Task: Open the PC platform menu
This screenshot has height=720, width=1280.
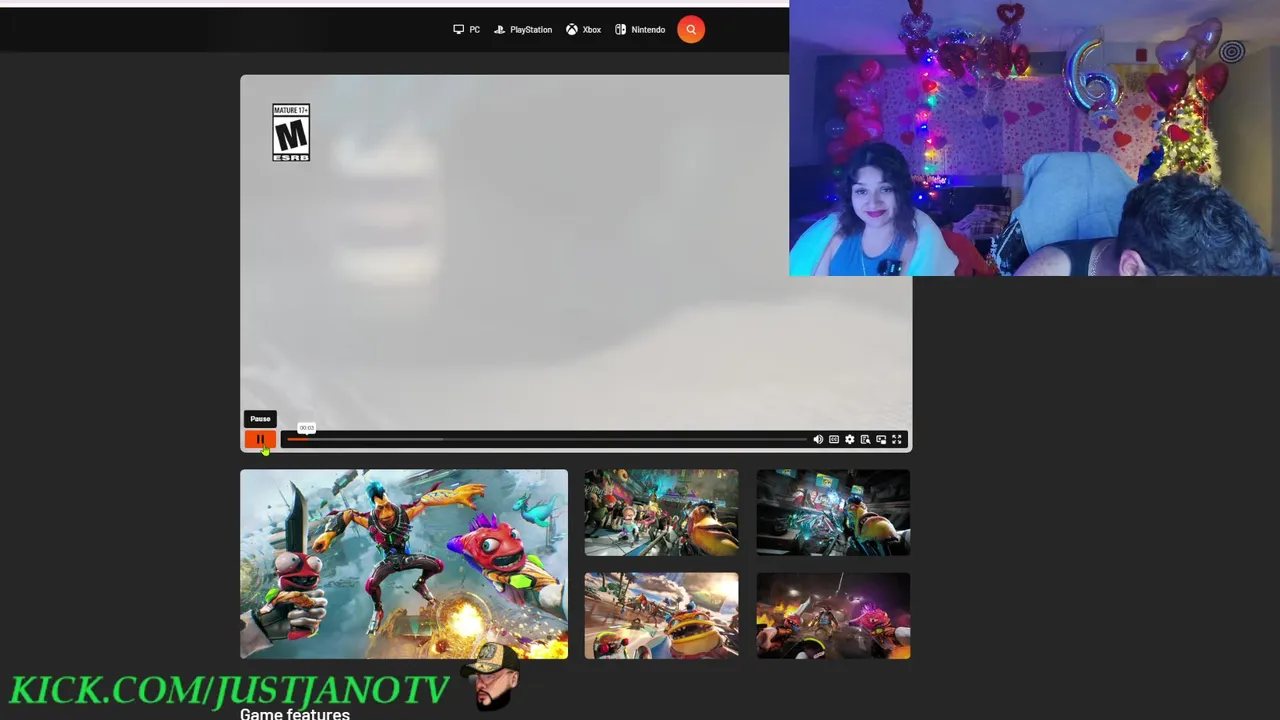Action: pyautogui.click(x=466, y=30)
